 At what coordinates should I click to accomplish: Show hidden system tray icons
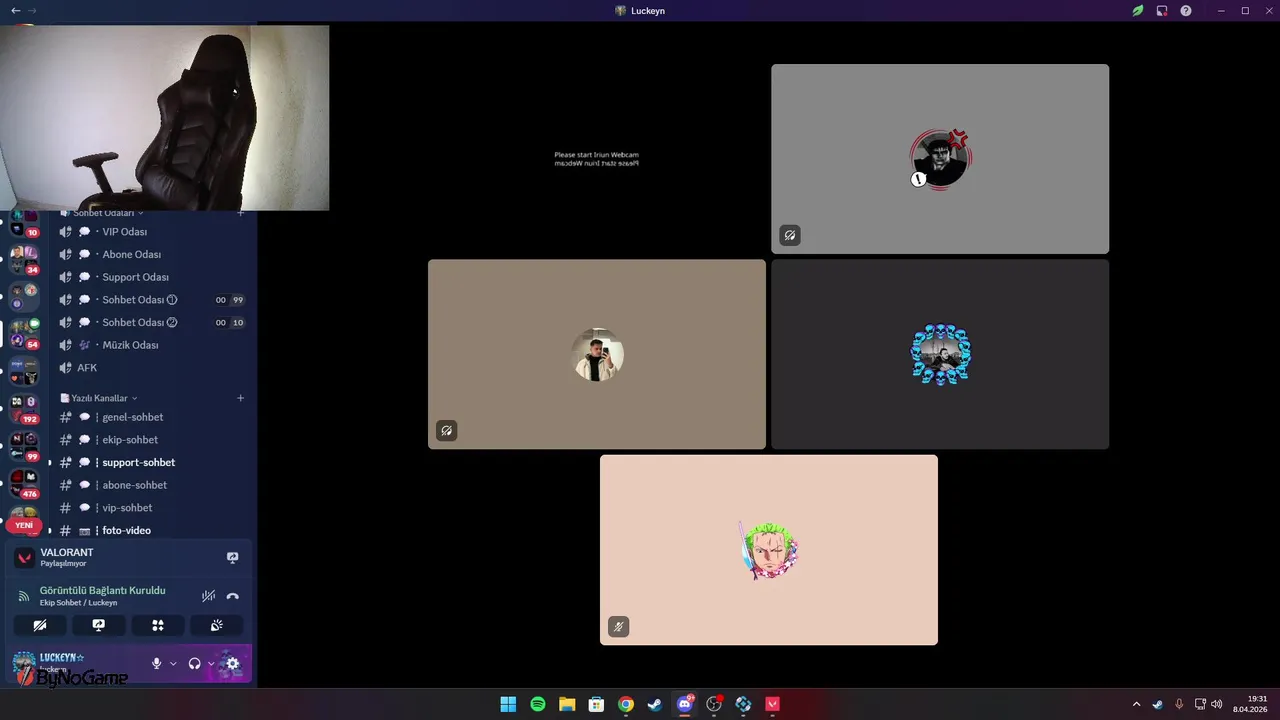1136,704
